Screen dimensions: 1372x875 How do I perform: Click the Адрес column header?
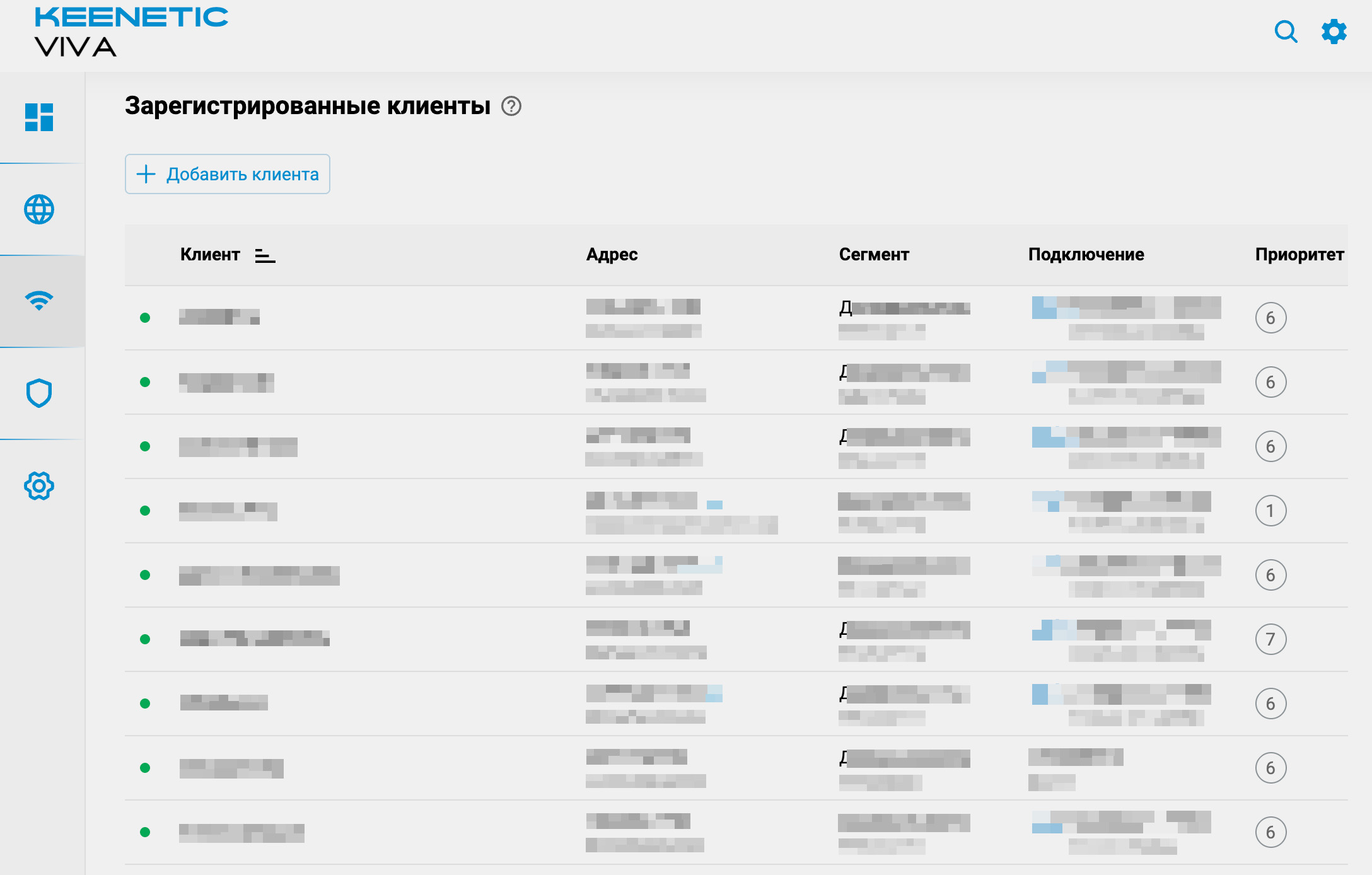(612, 255)
